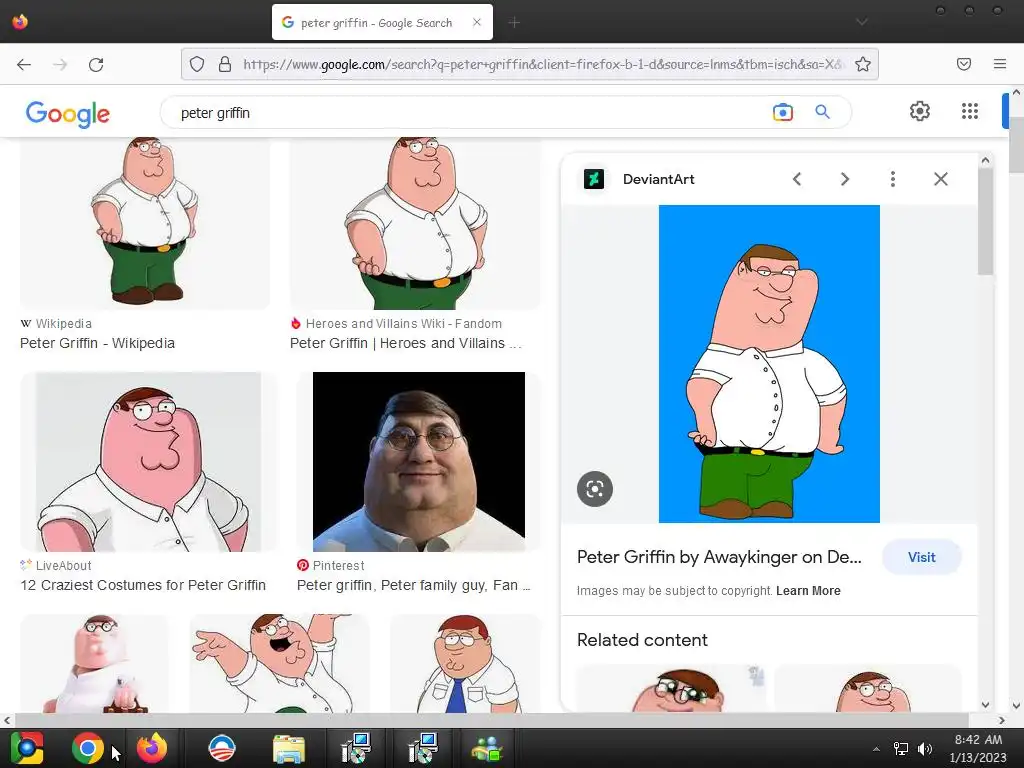
Task: Click the site security padlock icon
Action: click(225, 64)
